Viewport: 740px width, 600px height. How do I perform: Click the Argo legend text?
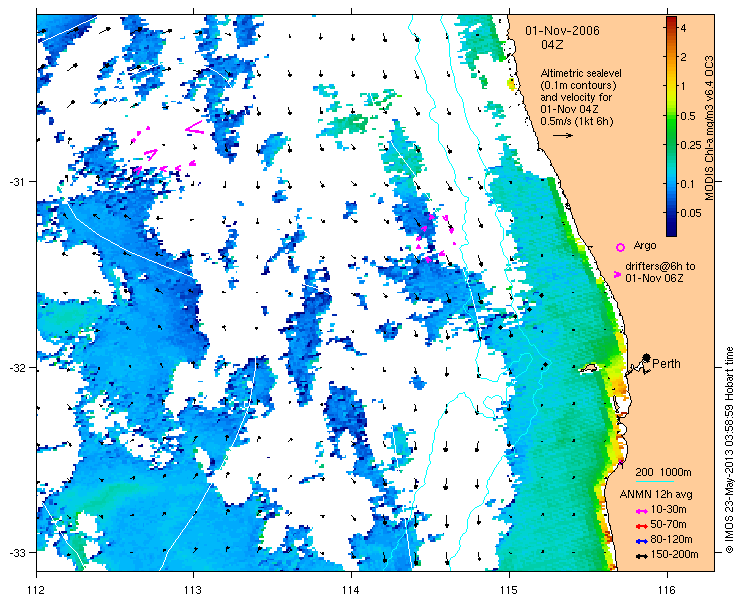pyautogui.click(x=645, y=245)
